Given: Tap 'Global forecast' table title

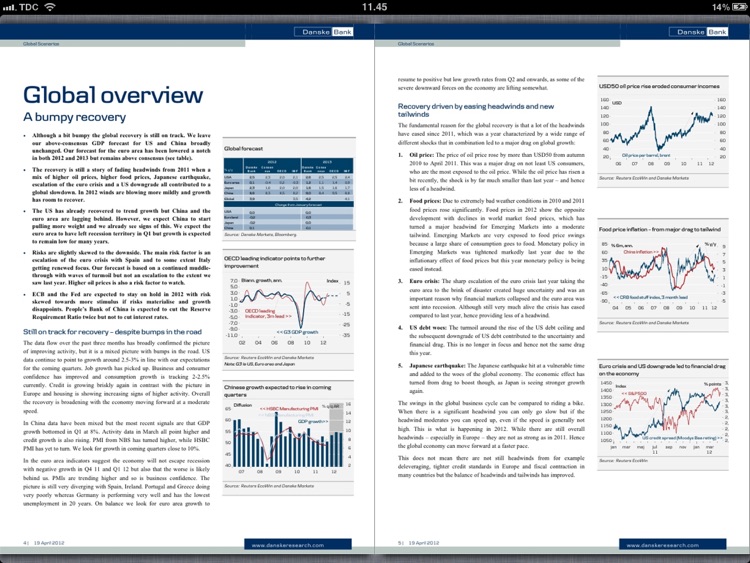Looking at the screenshot, I should [243, 149].
